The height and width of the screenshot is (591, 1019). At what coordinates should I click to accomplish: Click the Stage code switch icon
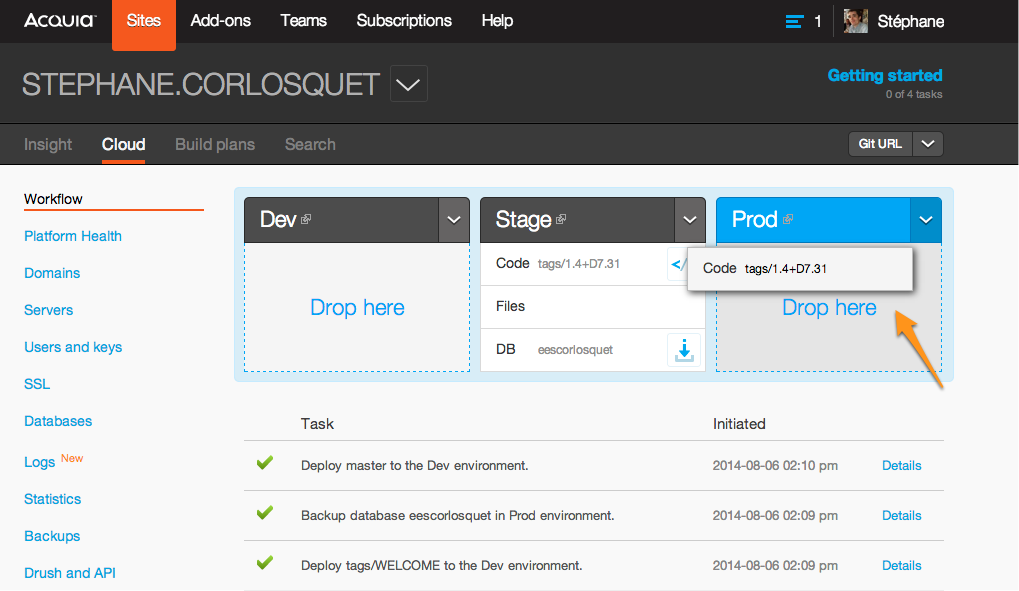point(678,264)
